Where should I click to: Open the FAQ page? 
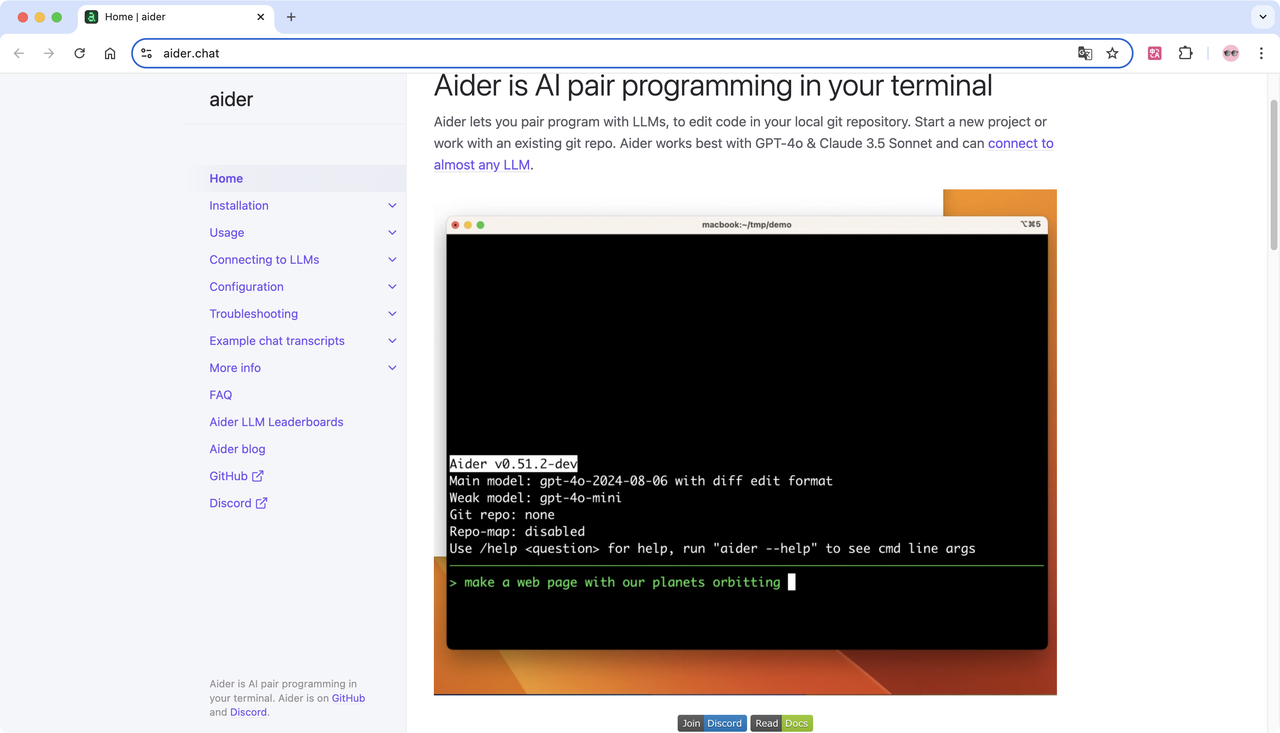point(221,394)
